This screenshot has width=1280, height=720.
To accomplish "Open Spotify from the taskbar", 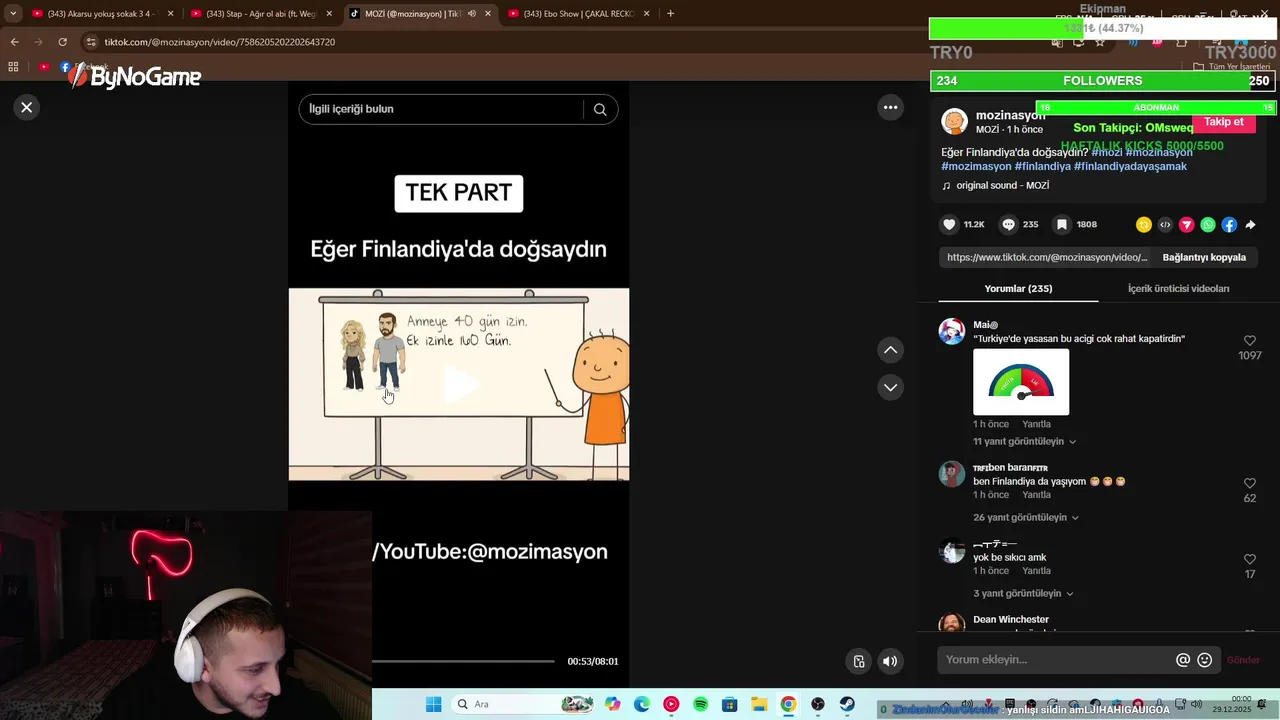I will [700, 704].
